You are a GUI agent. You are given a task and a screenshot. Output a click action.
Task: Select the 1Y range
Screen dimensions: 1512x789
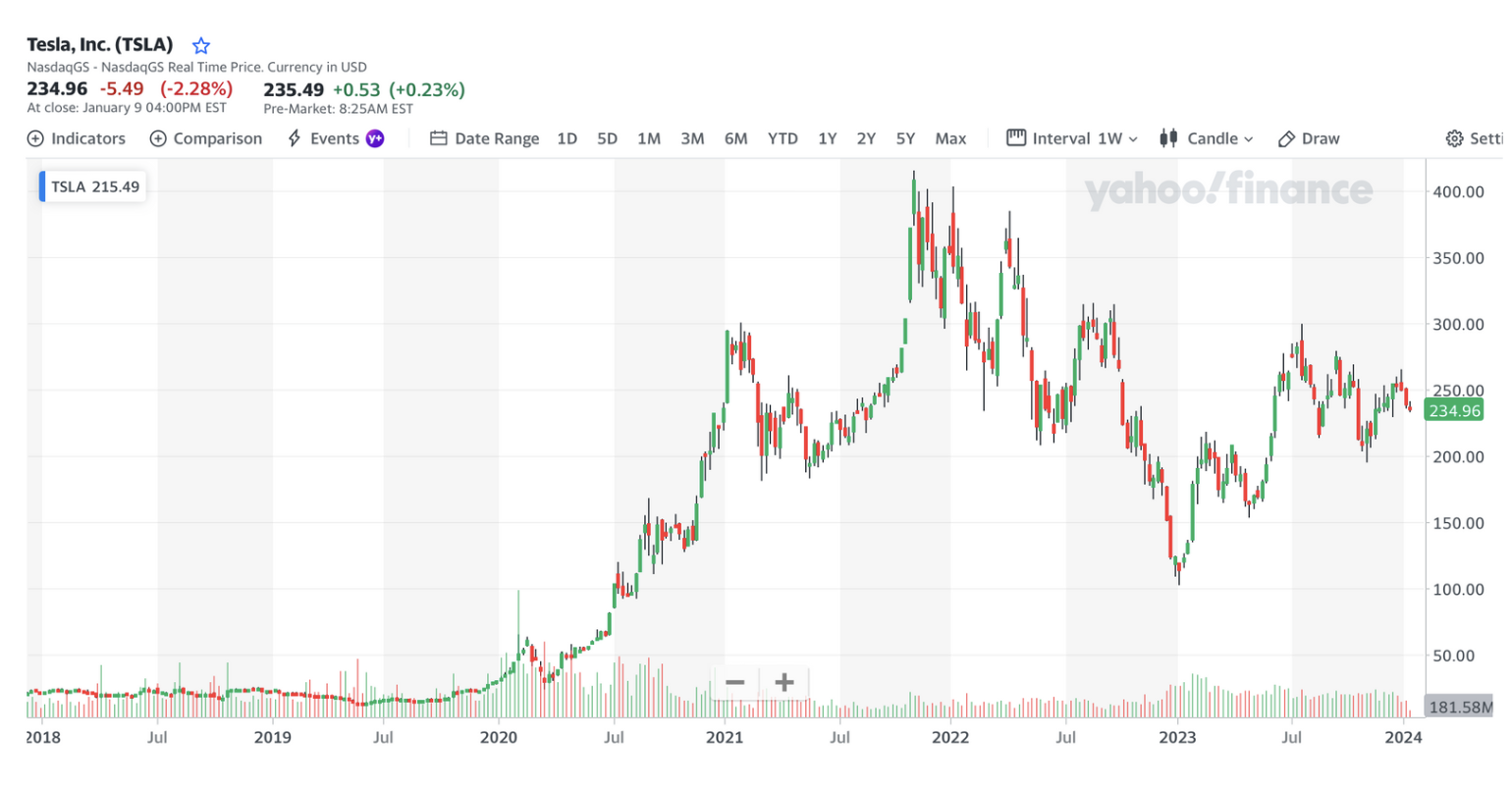pos(828,138)
